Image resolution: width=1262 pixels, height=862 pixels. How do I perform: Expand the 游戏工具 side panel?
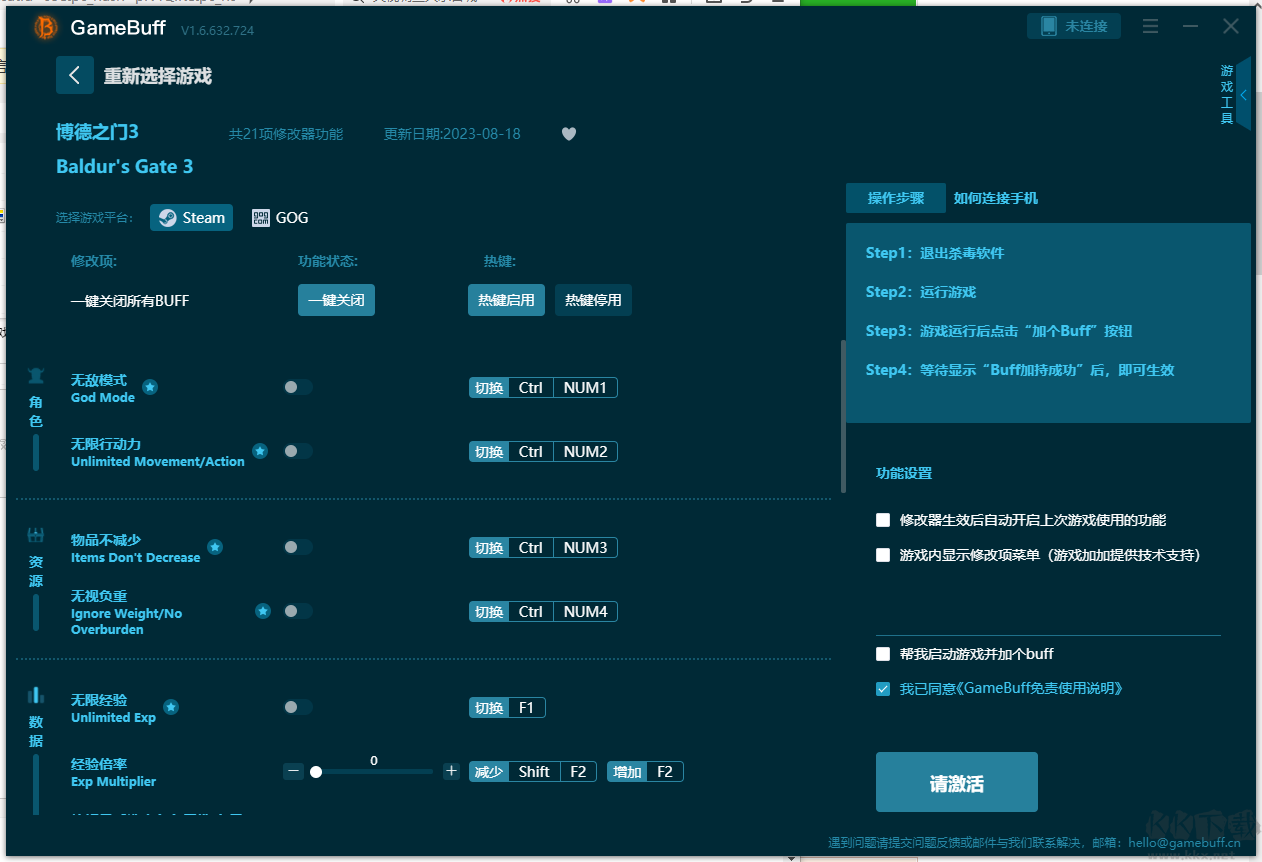(1243, 95)
